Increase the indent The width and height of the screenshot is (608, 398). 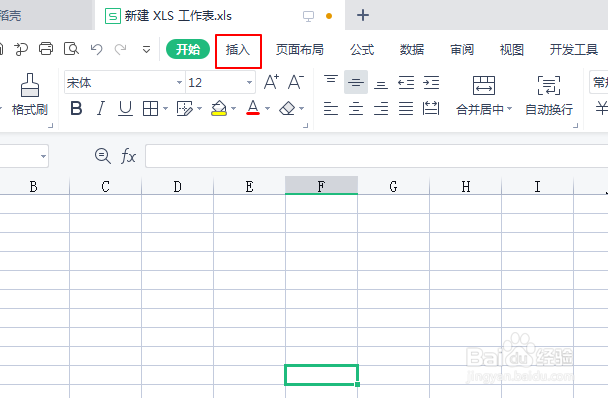click(x=431, y=82)
